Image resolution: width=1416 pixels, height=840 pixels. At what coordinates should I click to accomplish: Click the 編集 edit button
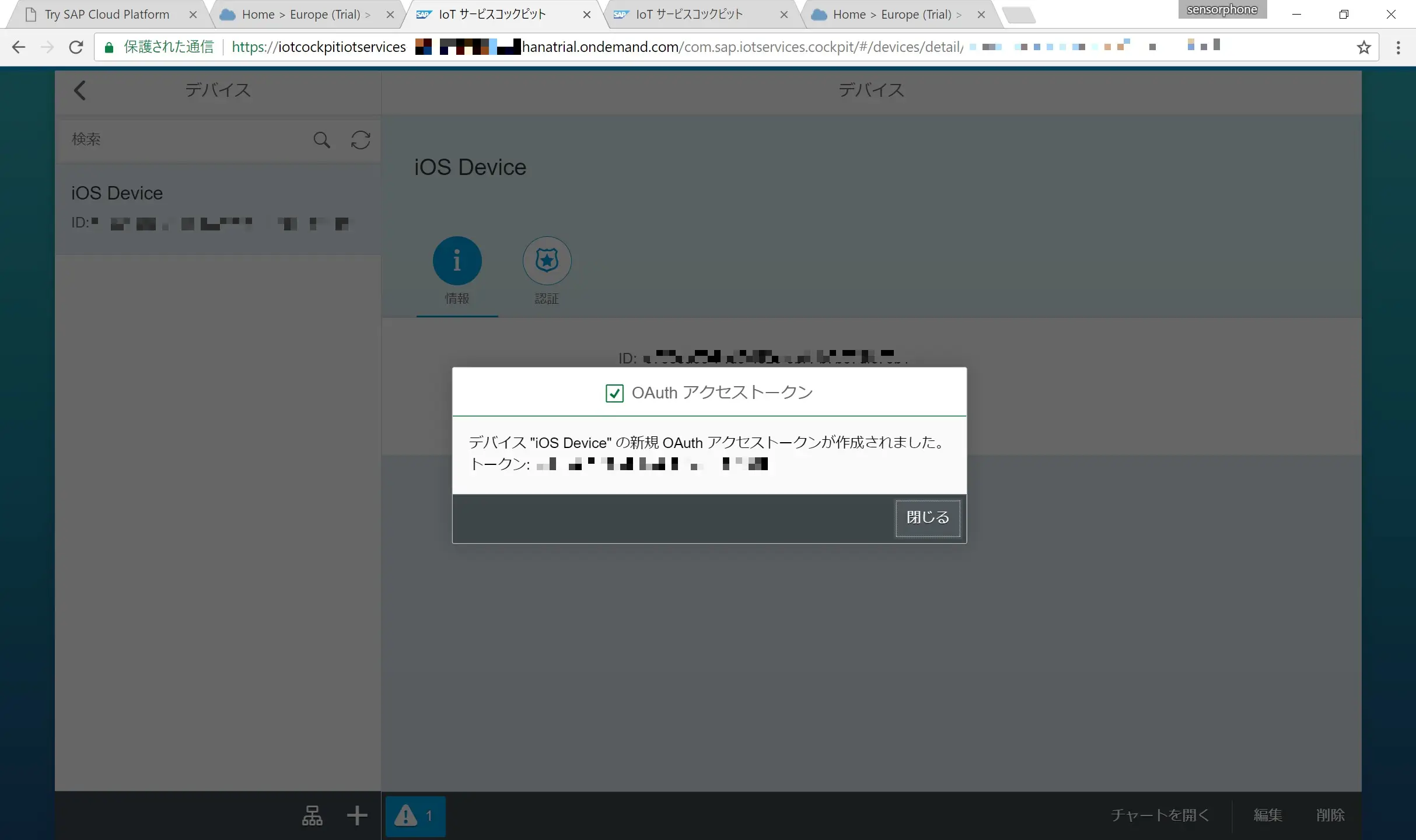1268,815
